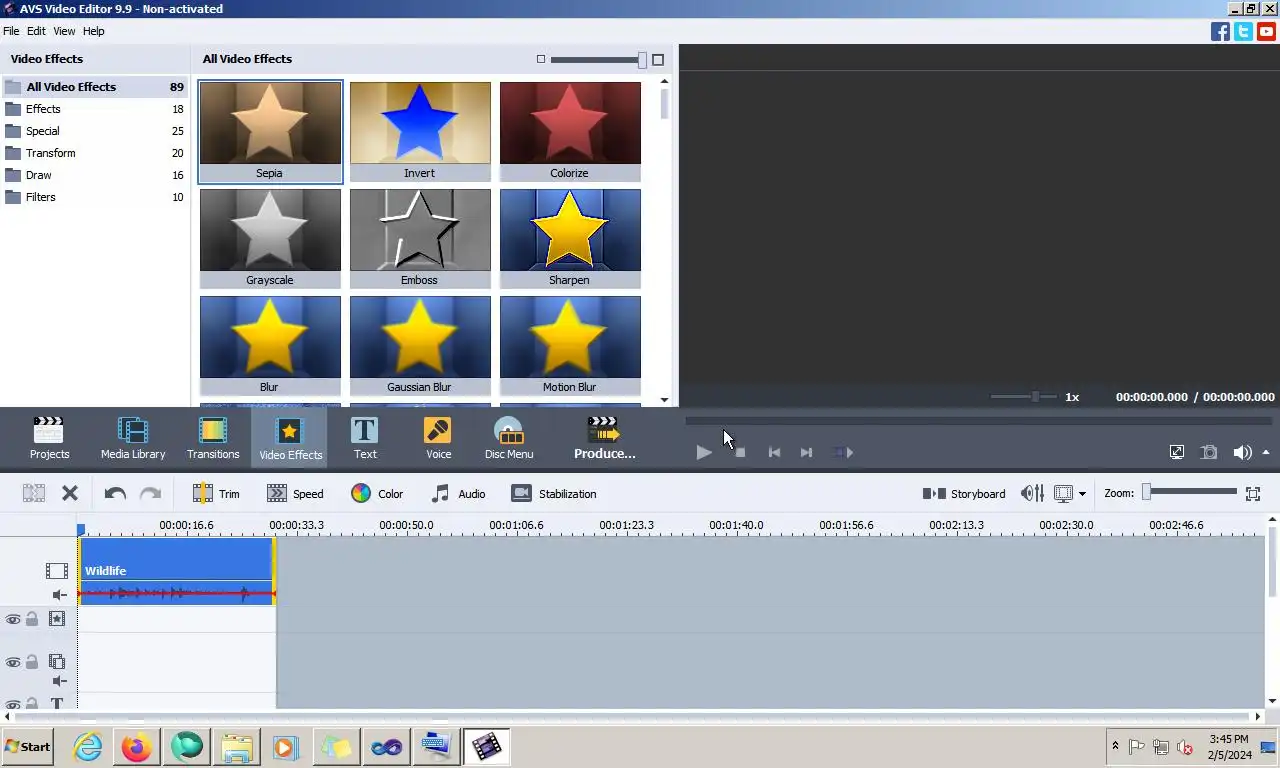Open the Color correction tool
The width and height of the screenshot is (1280, 768).
[x=377, y=494]
